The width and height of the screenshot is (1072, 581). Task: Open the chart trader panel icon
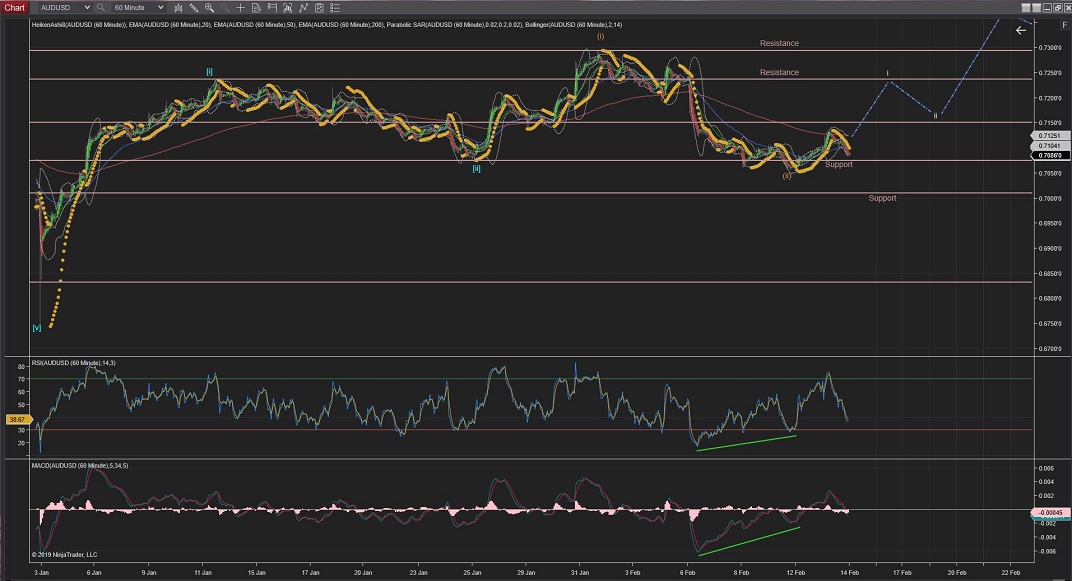click(272, 8)
